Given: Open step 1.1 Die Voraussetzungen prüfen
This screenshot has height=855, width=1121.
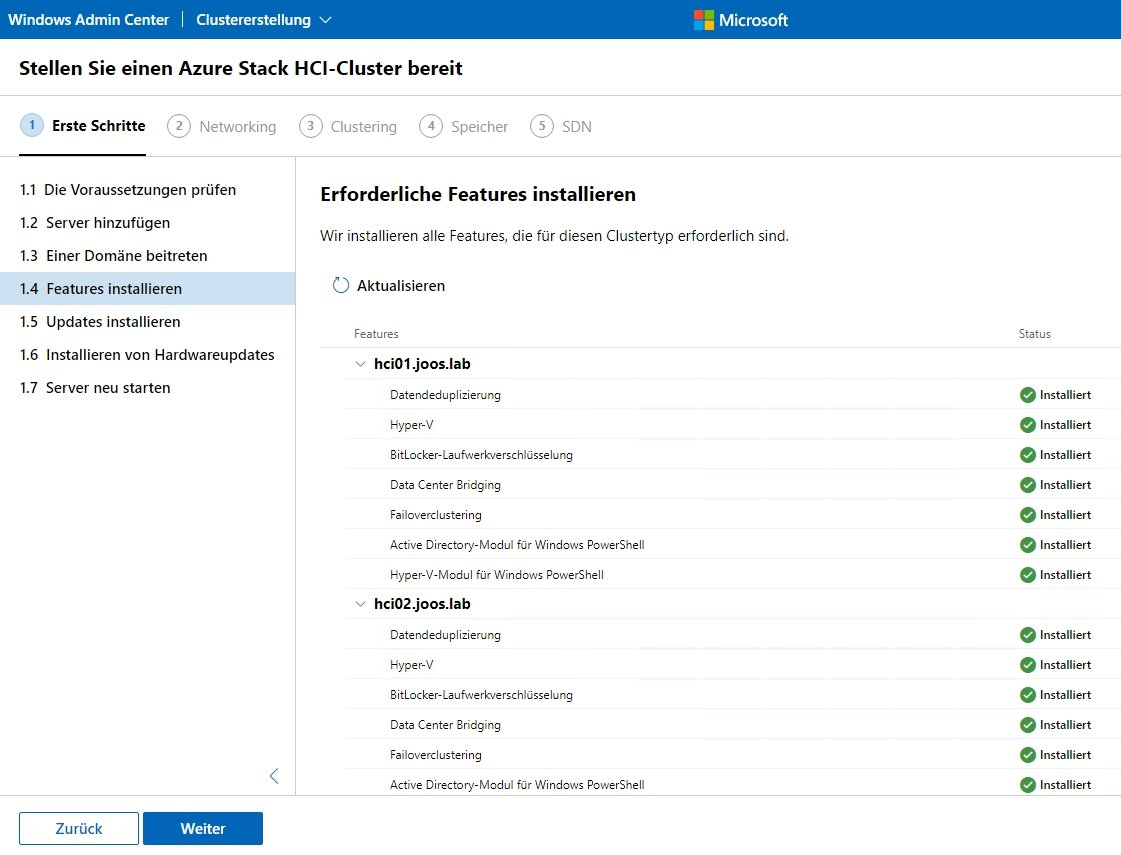Looking at the screenshot, I should pyautogui.click(x=127, y=189).
